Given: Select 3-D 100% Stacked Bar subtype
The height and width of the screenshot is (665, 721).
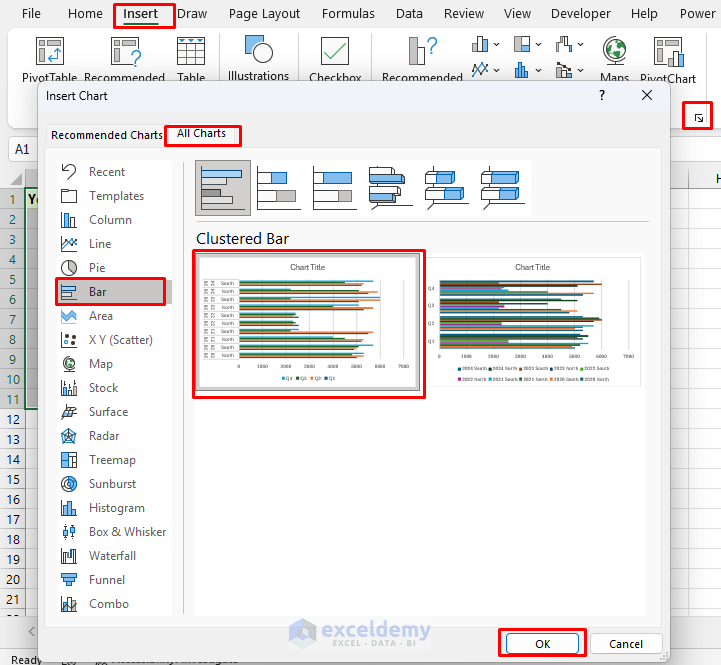Looking at the screenshot, I should [x=503, y=188].
